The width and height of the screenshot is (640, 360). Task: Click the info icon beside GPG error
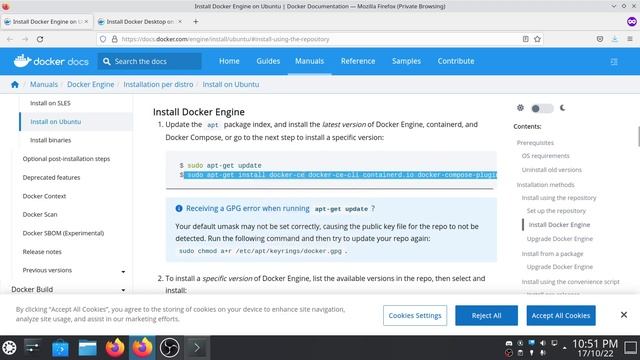tap(179, 208)
